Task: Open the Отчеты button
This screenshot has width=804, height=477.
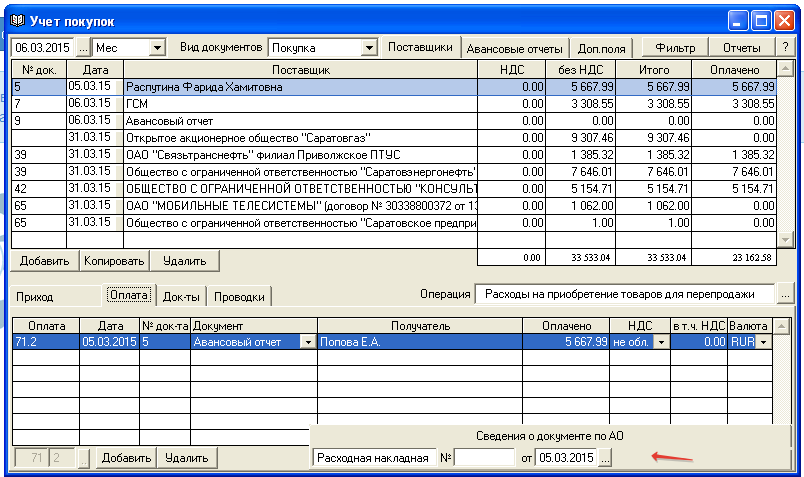Action: pos(741,47)
